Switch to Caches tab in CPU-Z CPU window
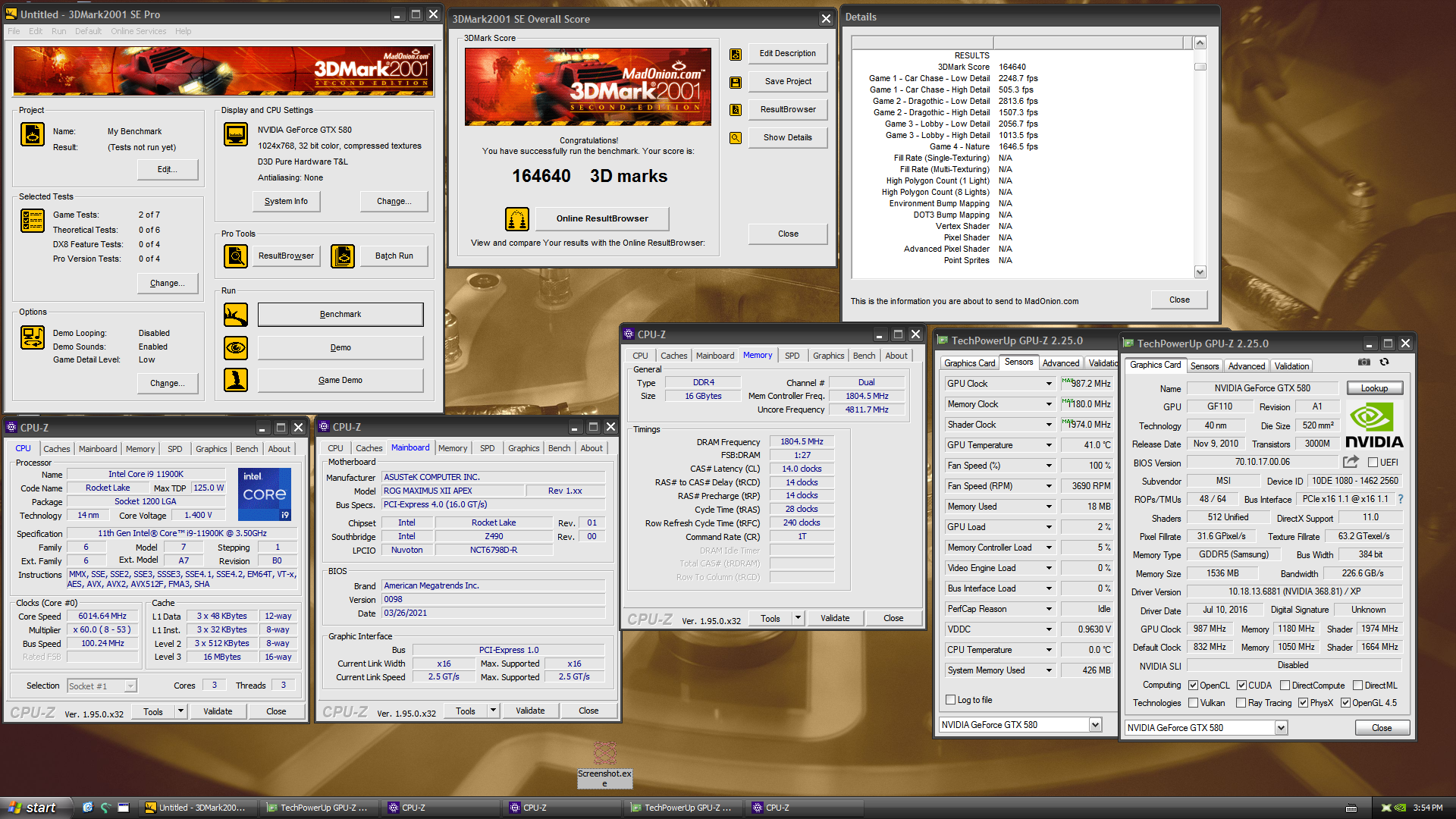Image resolution: width=1456 pixels, height=819 pixels. tap(56, 449)
